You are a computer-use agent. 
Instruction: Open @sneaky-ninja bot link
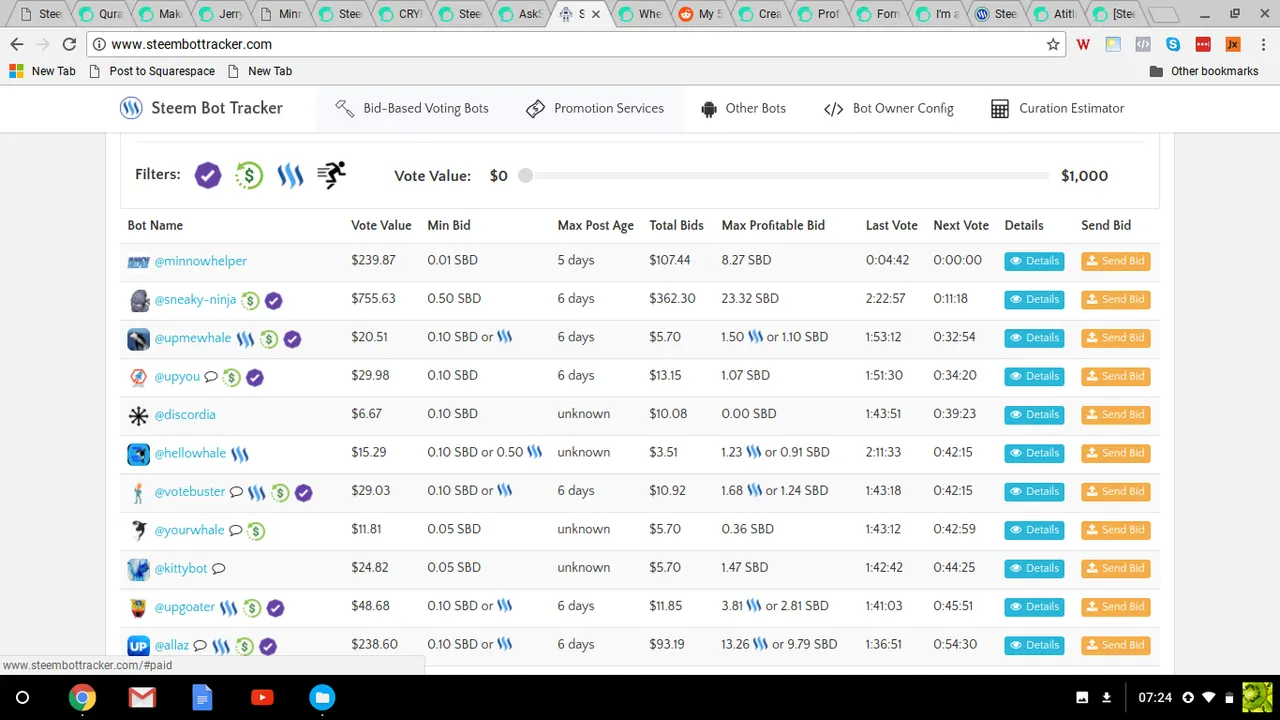pyautogui.click(x=195, y=300)
